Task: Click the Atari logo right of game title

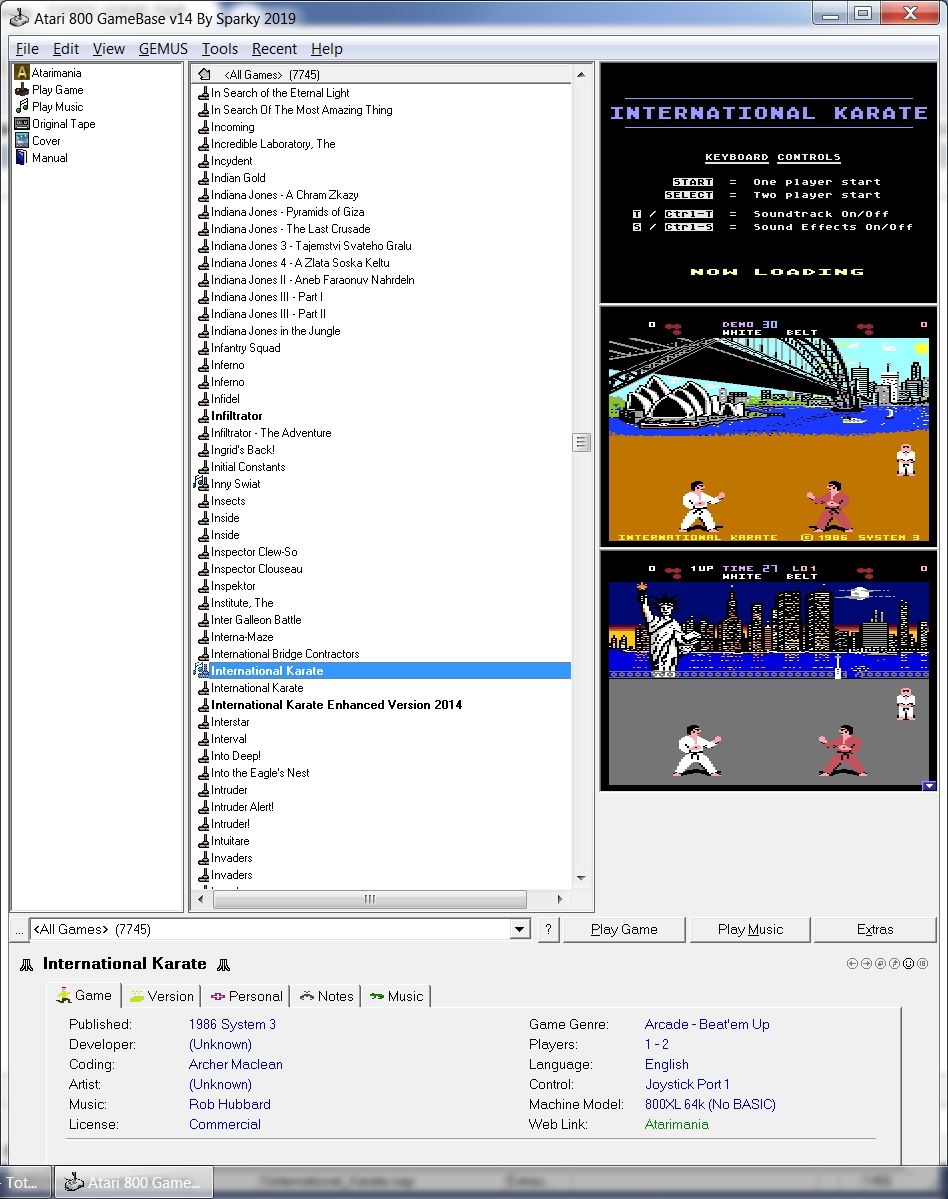Action: [x=223, y=965]
